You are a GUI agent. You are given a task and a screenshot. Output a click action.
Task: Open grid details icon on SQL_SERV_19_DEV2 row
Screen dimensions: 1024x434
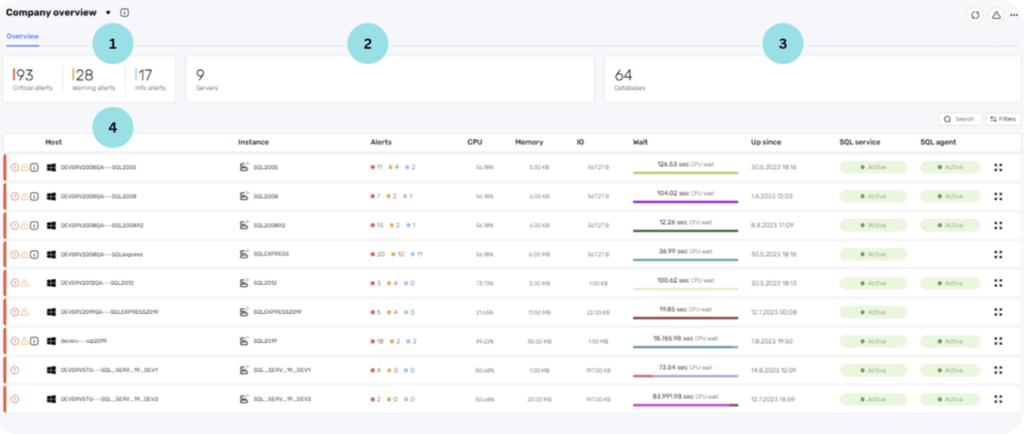tap(997, 399)
